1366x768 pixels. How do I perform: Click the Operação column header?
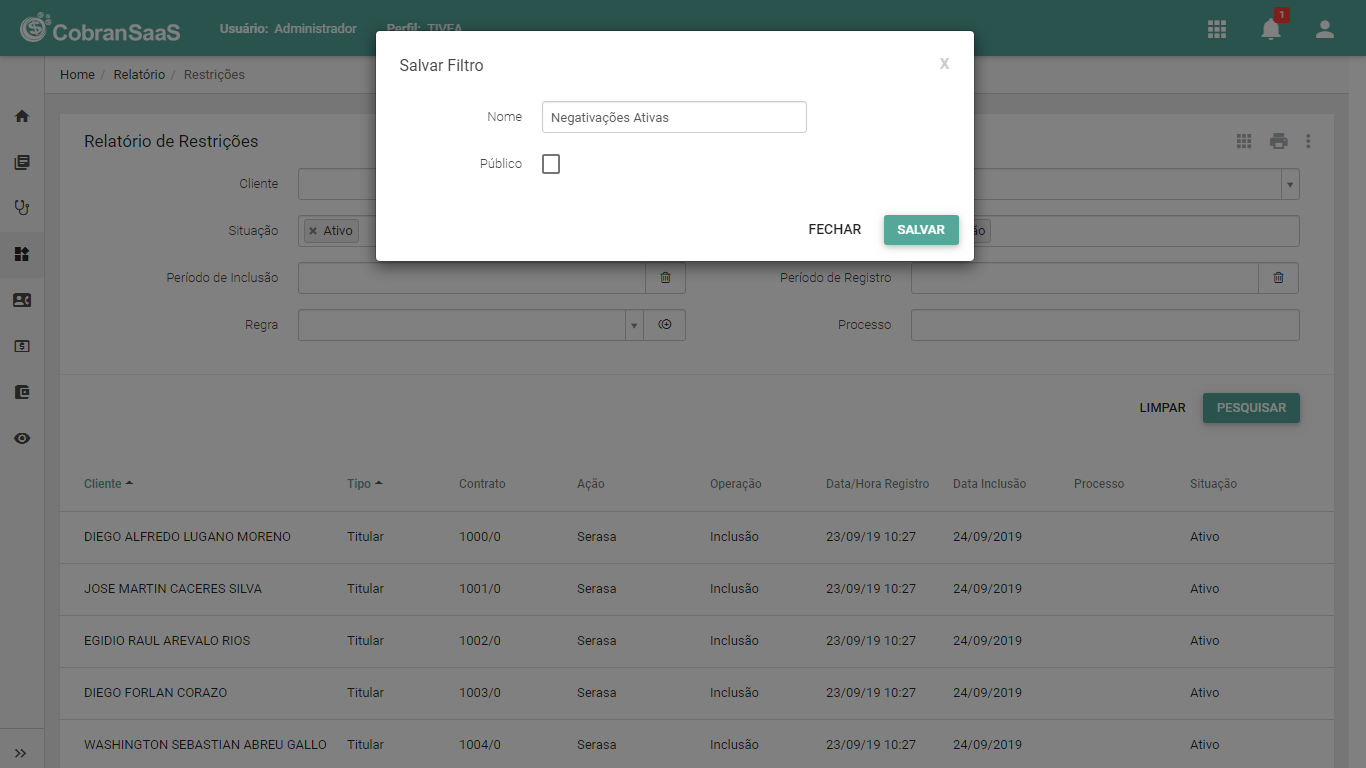(736, 484)
